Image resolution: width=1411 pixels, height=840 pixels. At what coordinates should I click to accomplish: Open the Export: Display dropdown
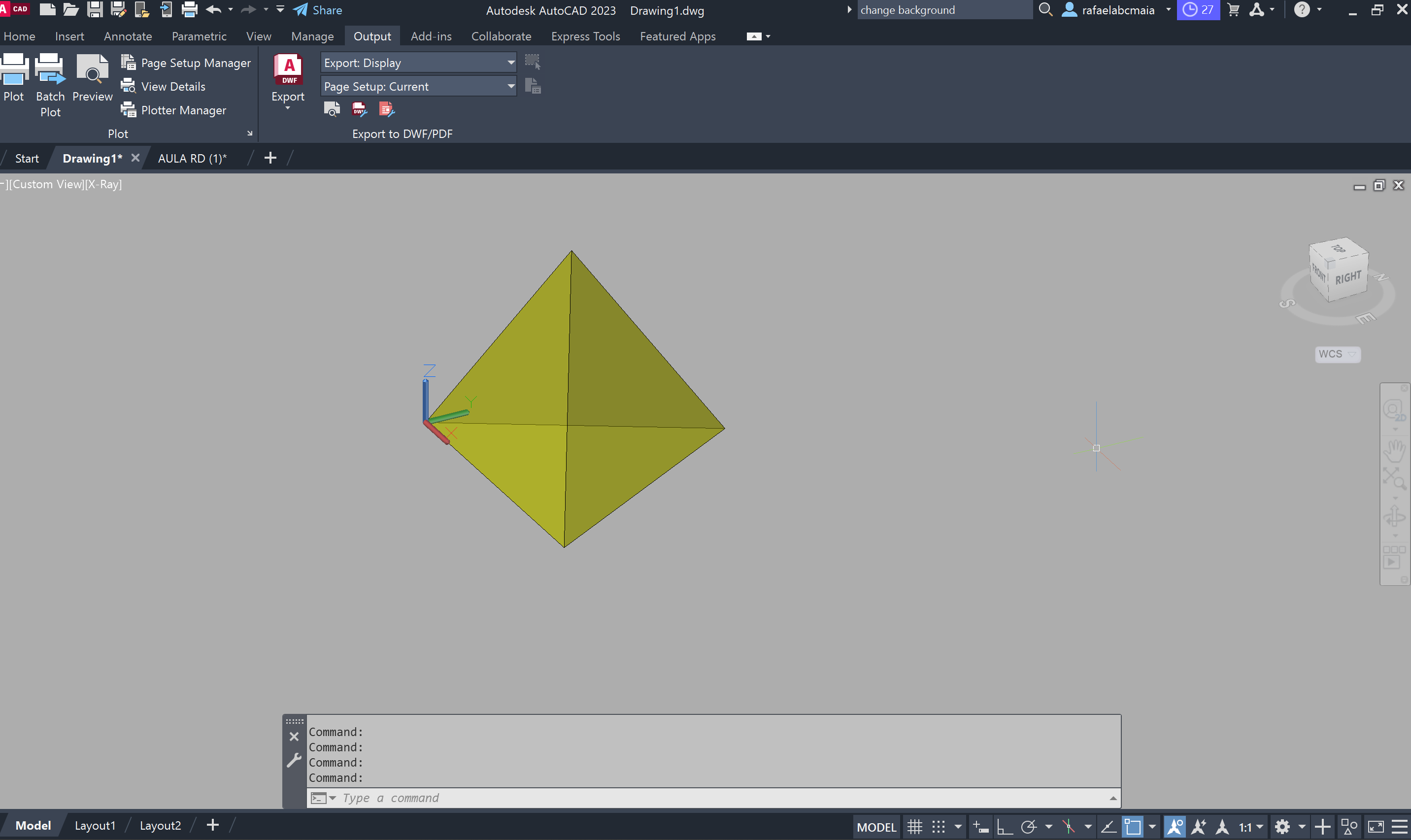point(418,63)
